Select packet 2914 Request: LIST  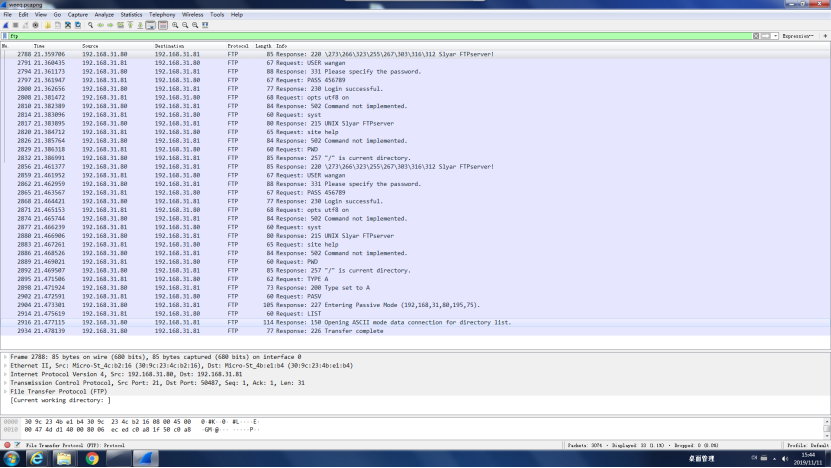[415, 314]
